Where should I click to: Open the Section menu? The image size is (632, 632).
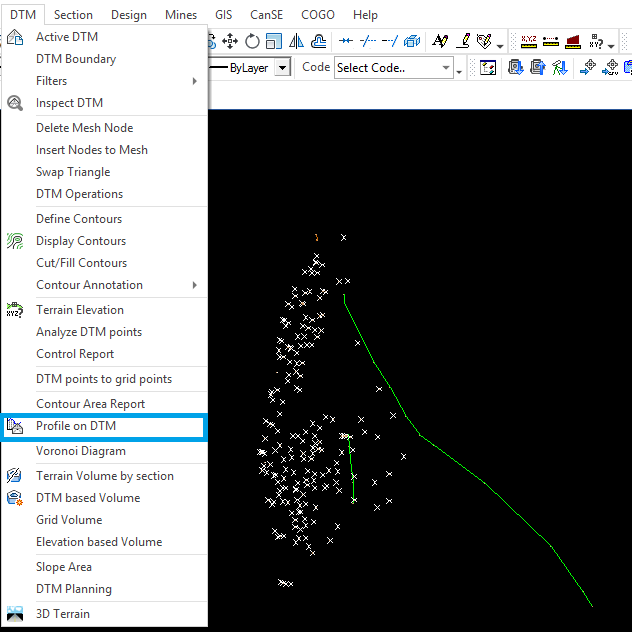[73, 15]
